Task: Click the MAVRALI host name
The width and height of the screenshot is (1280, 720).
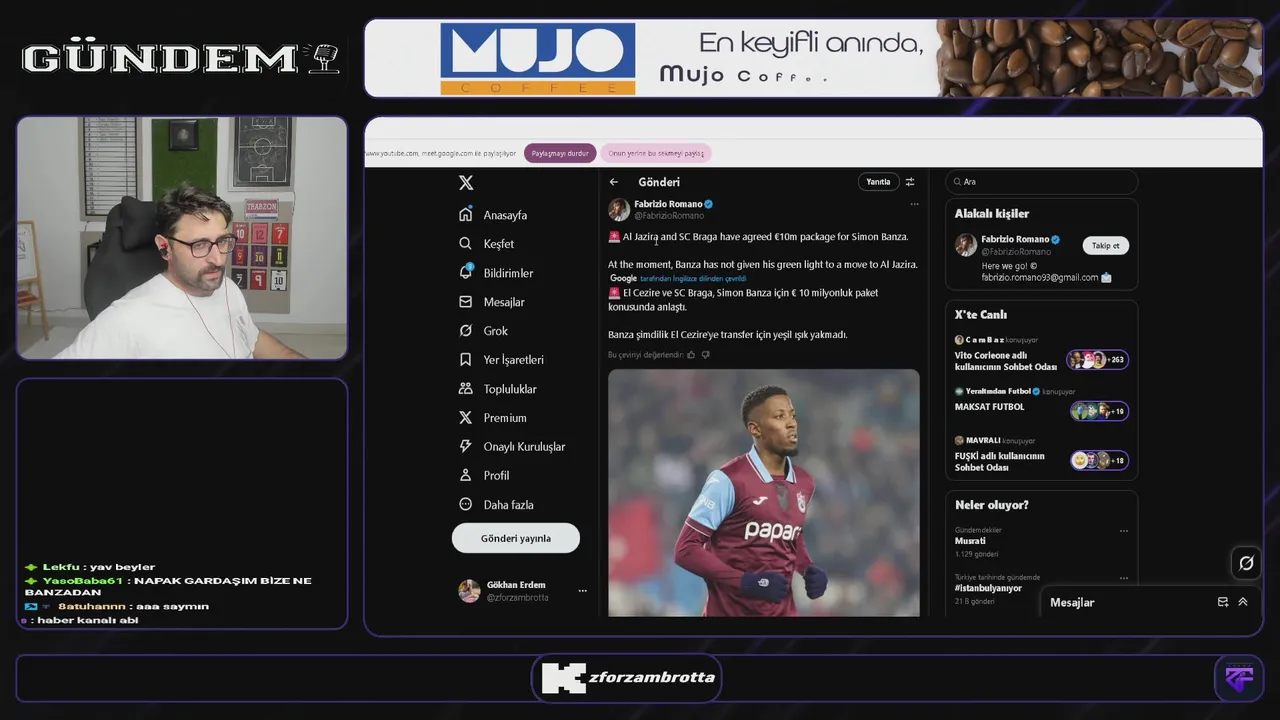Action: 983,440
